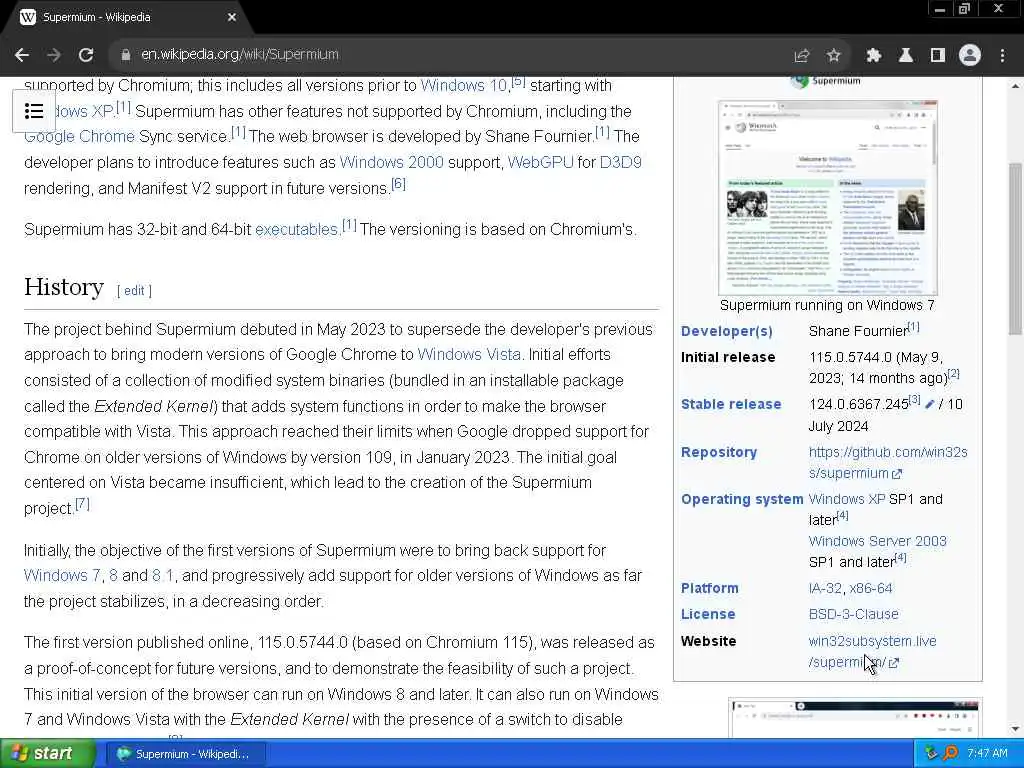The height and width of the screenshot is (768, 1024).
Task: Share this page via share icon
Action: [801, 56]
